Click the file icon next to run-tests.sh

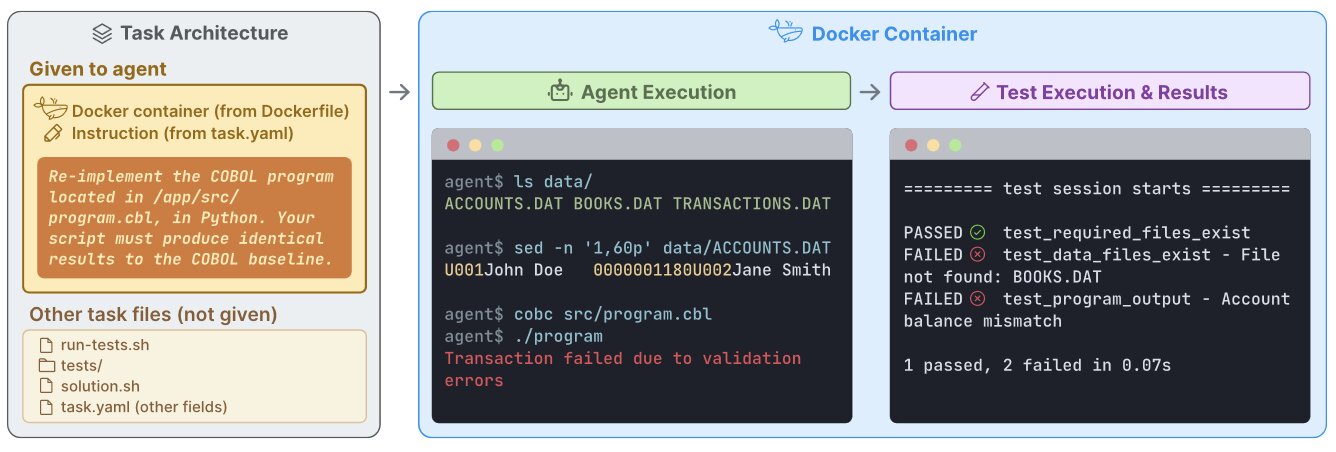(x=46, y=345)
